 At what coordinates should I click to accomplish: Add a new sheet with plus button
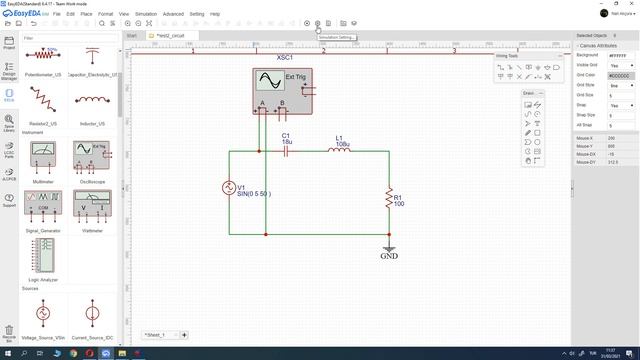coord(184,335)
